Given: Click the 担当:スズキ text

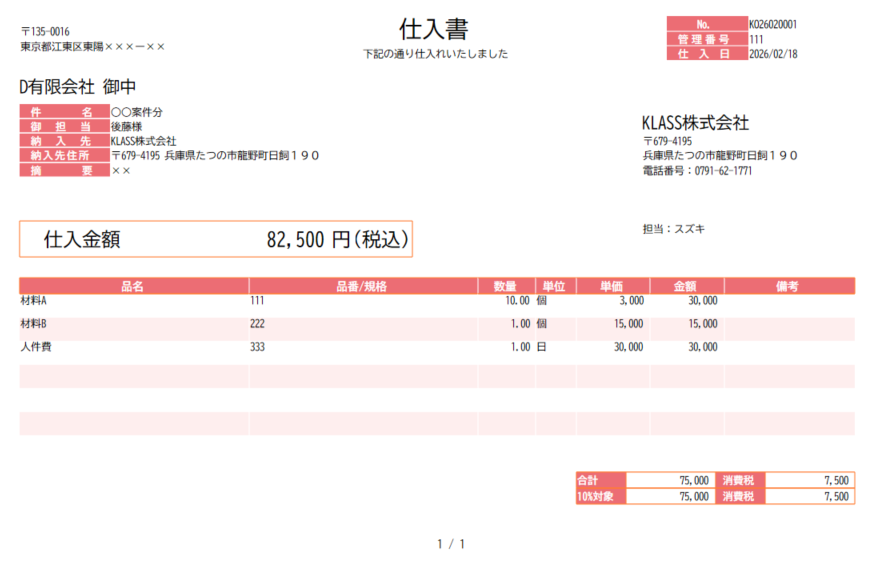Looking at the screenshot, I should click(673, 229).
